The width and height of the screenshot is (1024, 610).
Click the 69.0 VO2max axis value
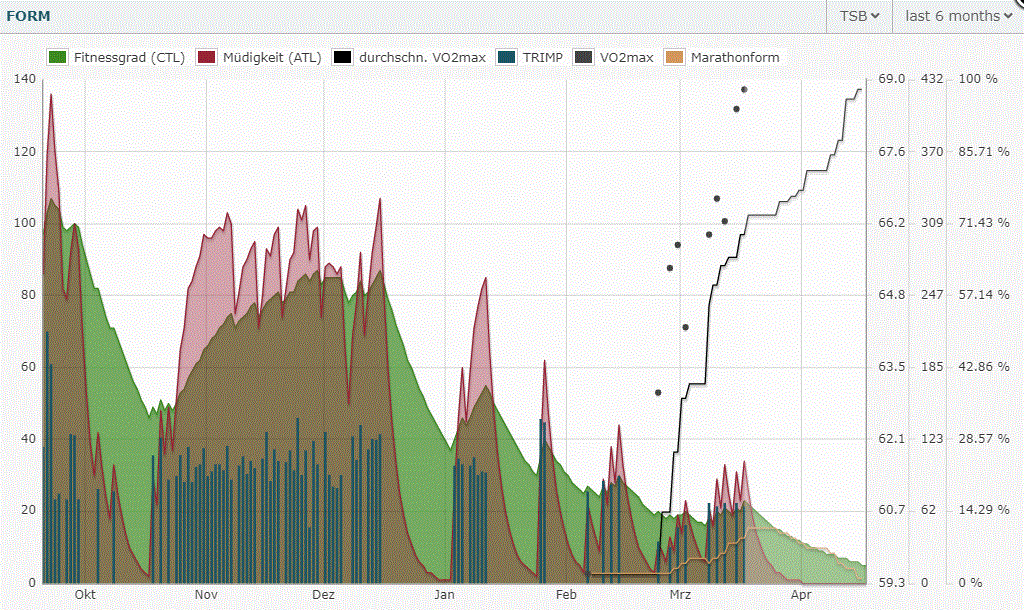pyautogui.click(x=890, y=79)
